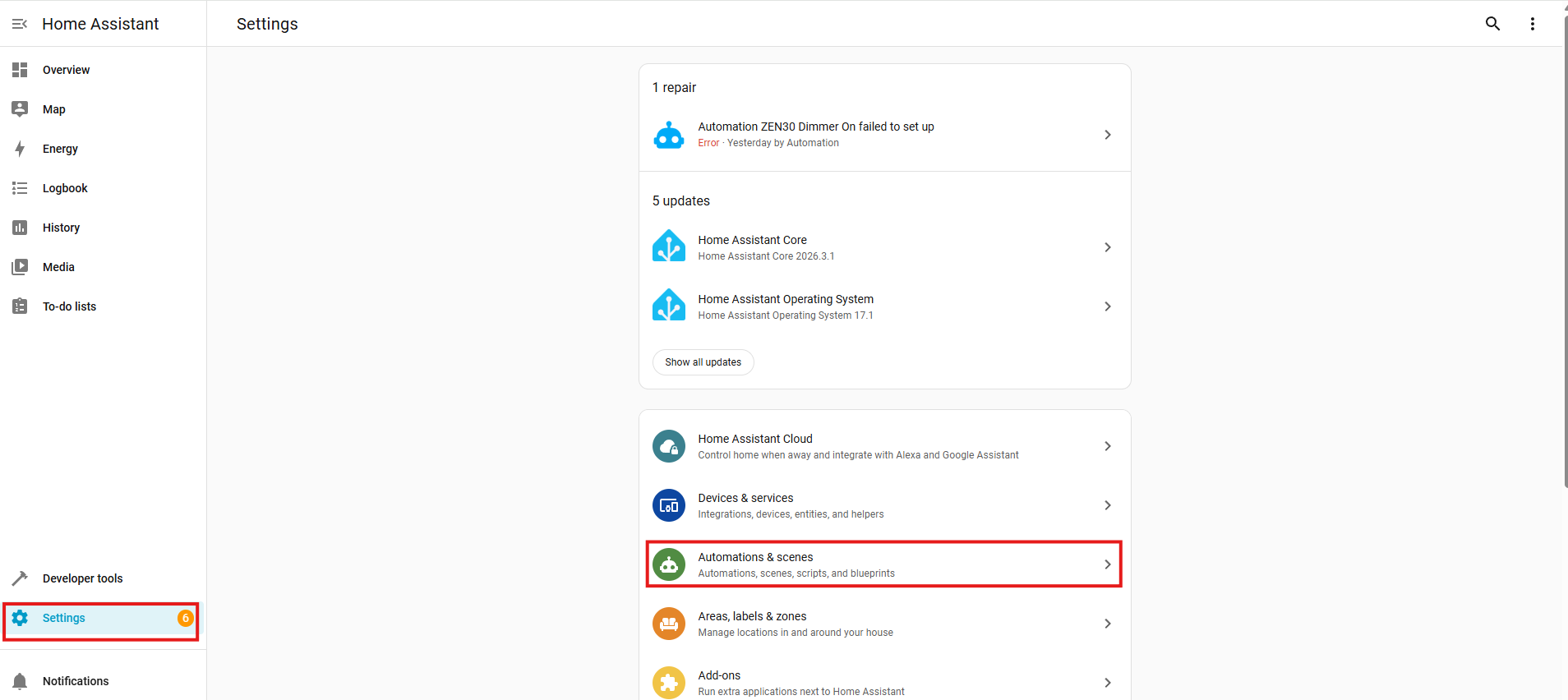Viewport: 1568px width, 700px height.
Task: Open the Areas, labels & zones title
Action: coord(753,616)
